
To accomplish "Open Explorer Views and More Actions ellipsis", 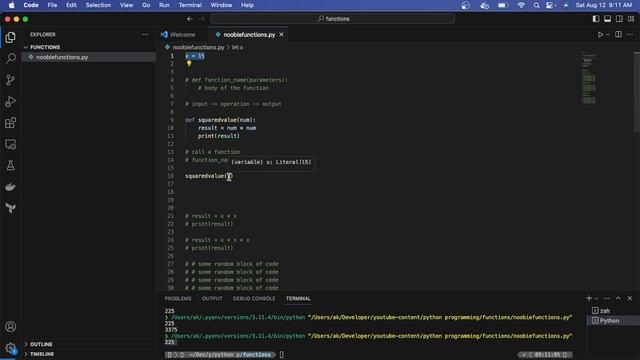I will click(145, 35).
